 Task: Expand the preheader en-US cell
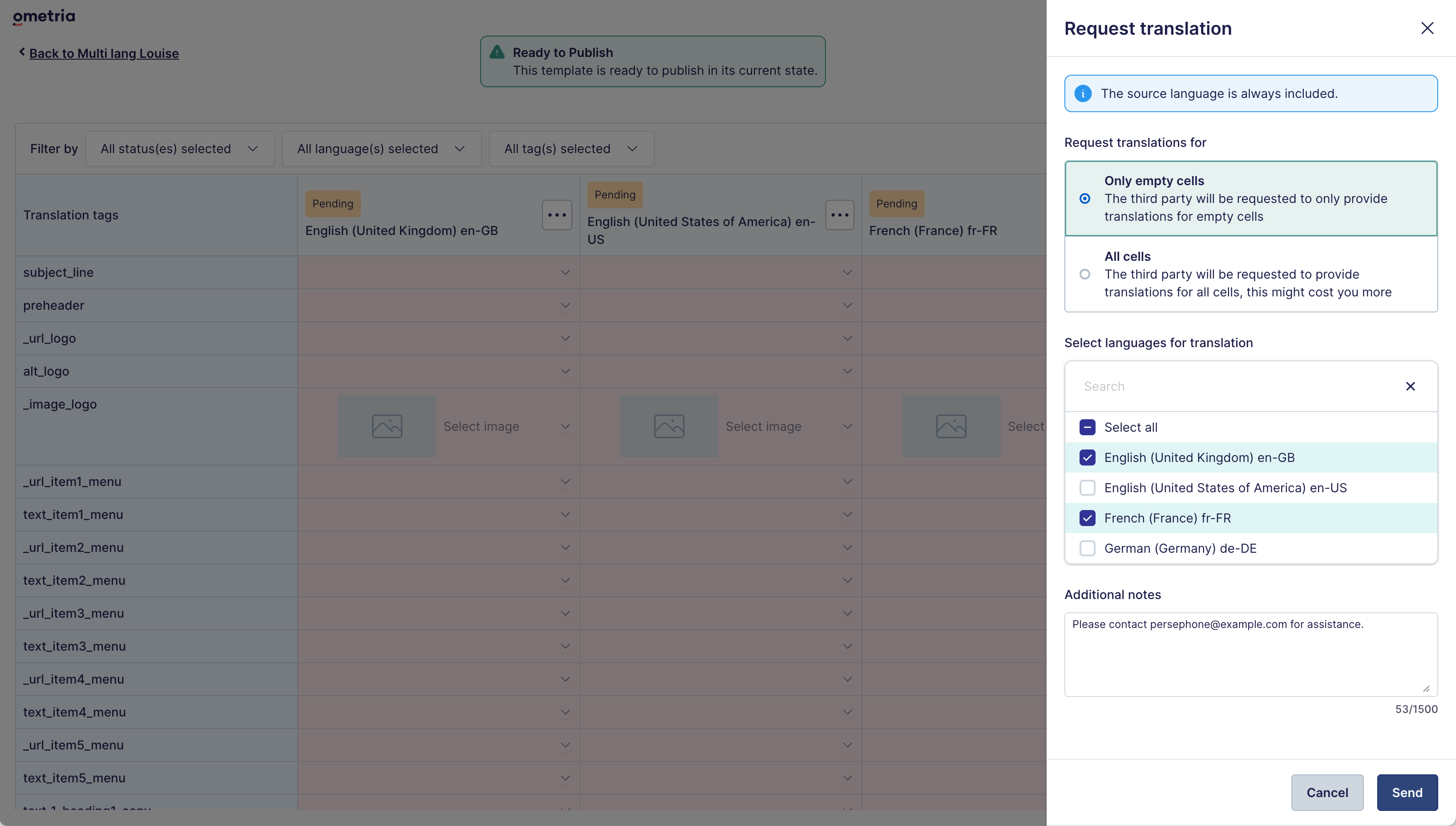(847, 305)
